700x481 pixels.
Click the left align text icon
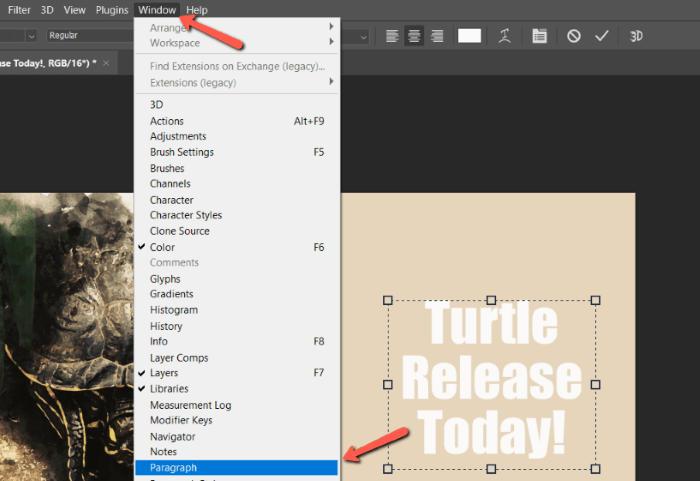pos(393,36)
